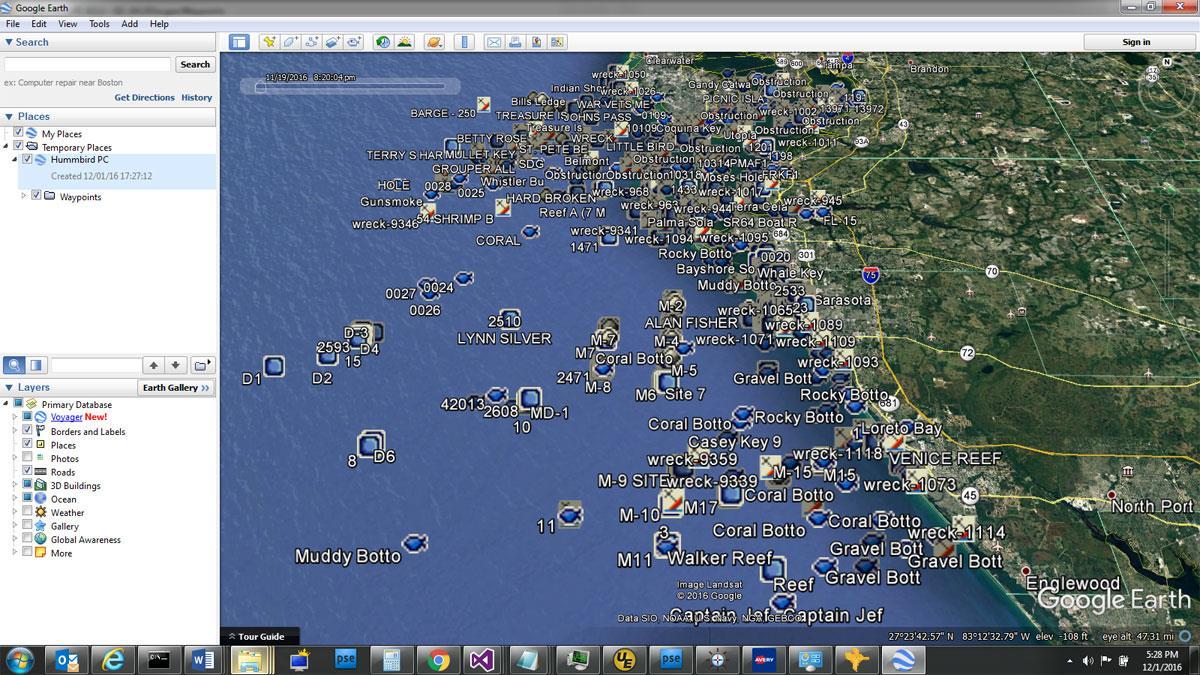
Task: Uncheck Hummbird PC checkbox
Action: tap(27, 159)
